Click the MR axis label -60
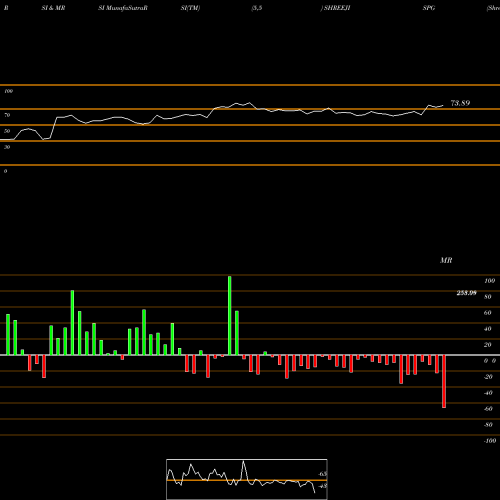 (488, 409)
